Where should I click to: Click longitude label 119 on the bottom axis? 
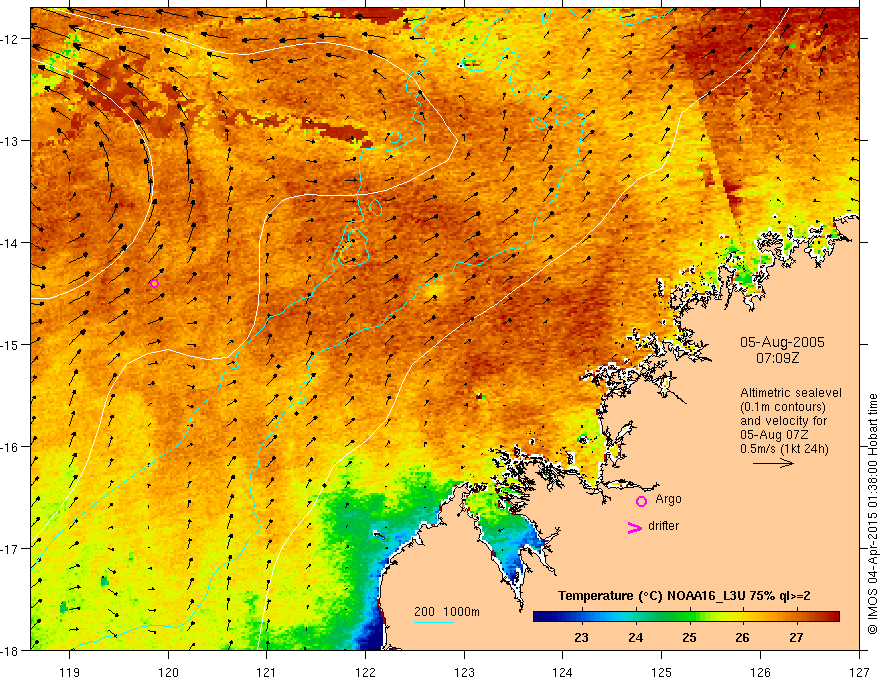point(70,672)
